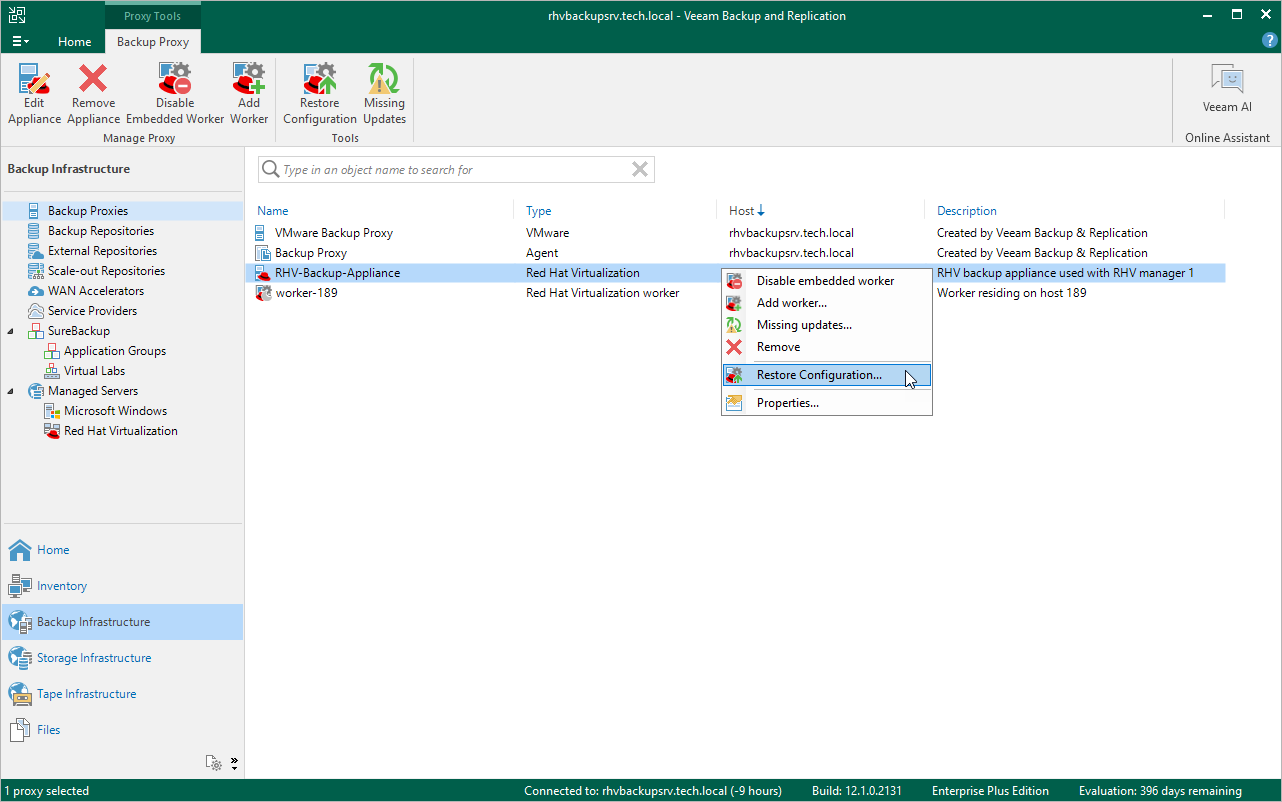
Task: Click Connected to server status text
Action: [x=653, y=791]
